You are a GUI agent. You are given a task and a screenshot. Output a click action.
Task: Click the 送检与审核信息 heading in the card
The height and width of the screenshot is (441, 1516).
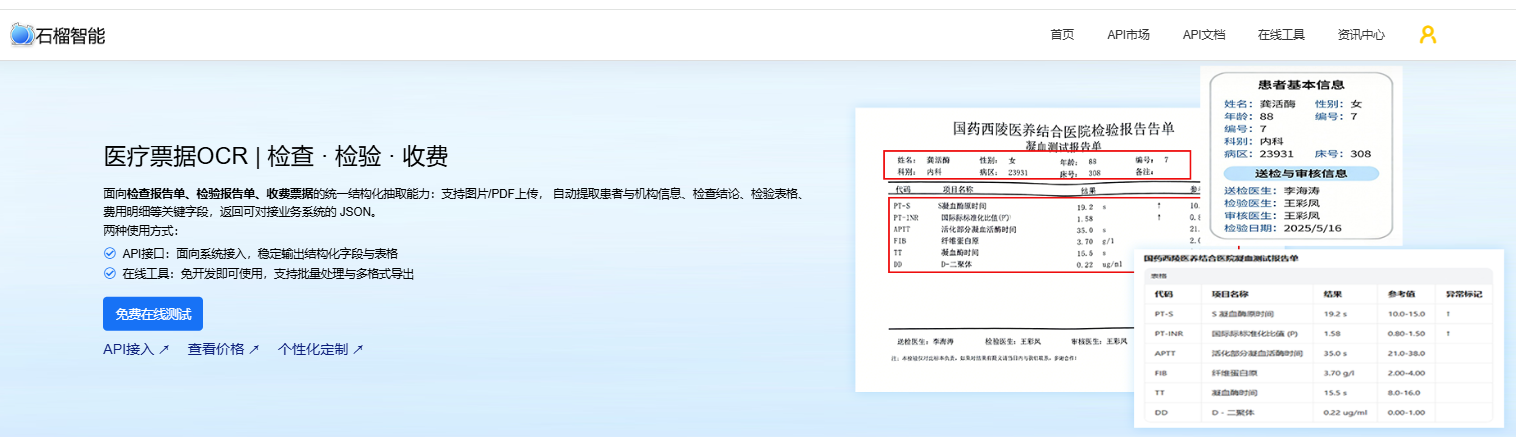(x=1299, y=173)
